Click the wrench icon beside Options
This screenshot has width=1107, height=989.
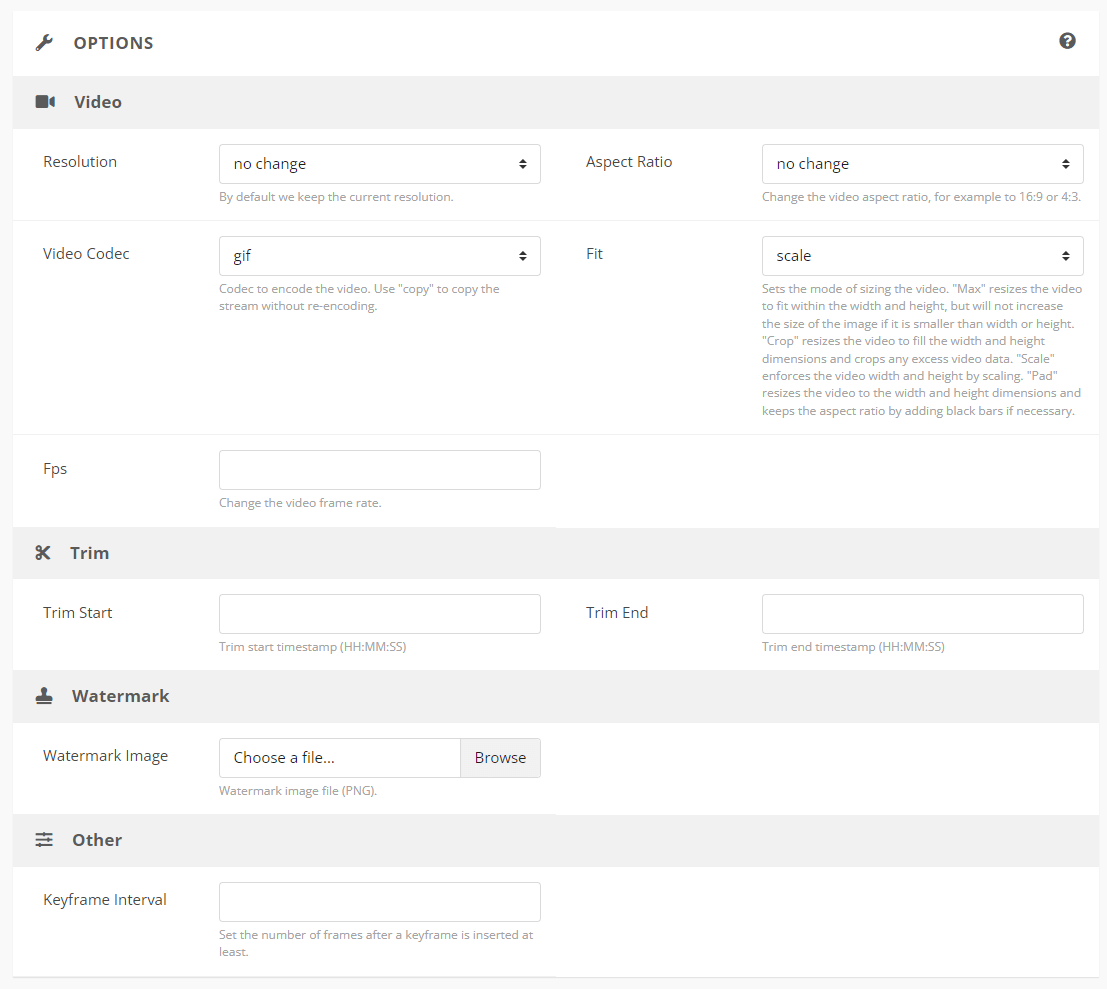pyautogui.click(x=44, y=43)
